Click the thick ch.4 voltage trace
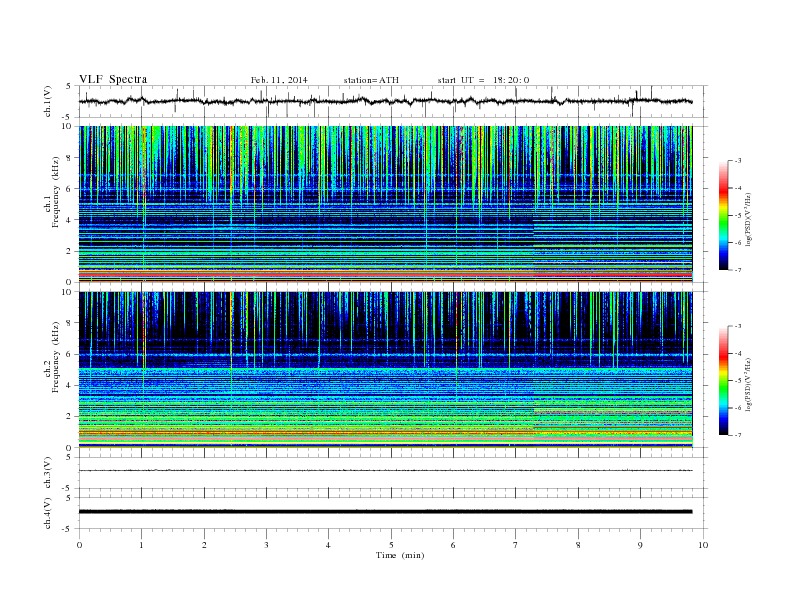 385,512
